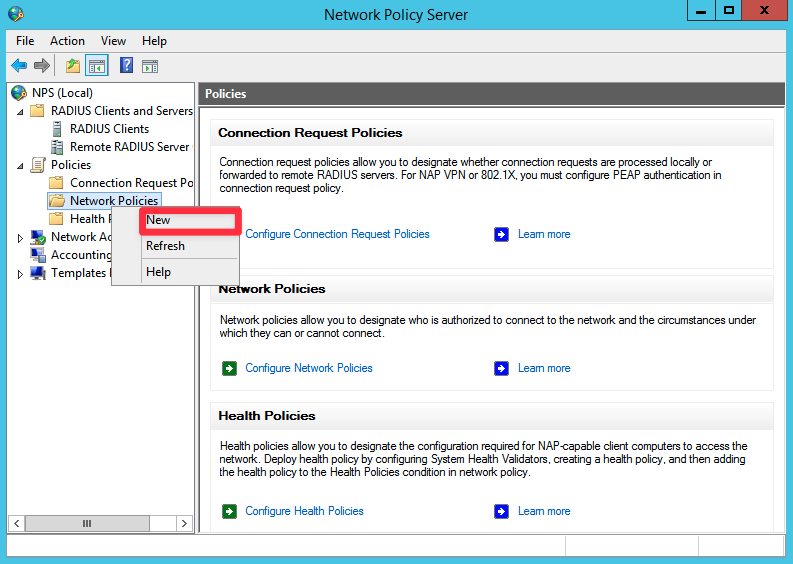Click the Policies pane header bar
The height and width of the screenshot is (564, 793).
(x=491, y=94)
